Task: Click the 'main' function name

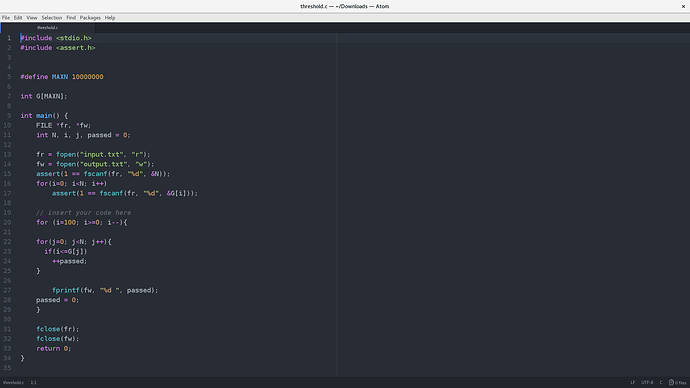Action: [44, 116]
